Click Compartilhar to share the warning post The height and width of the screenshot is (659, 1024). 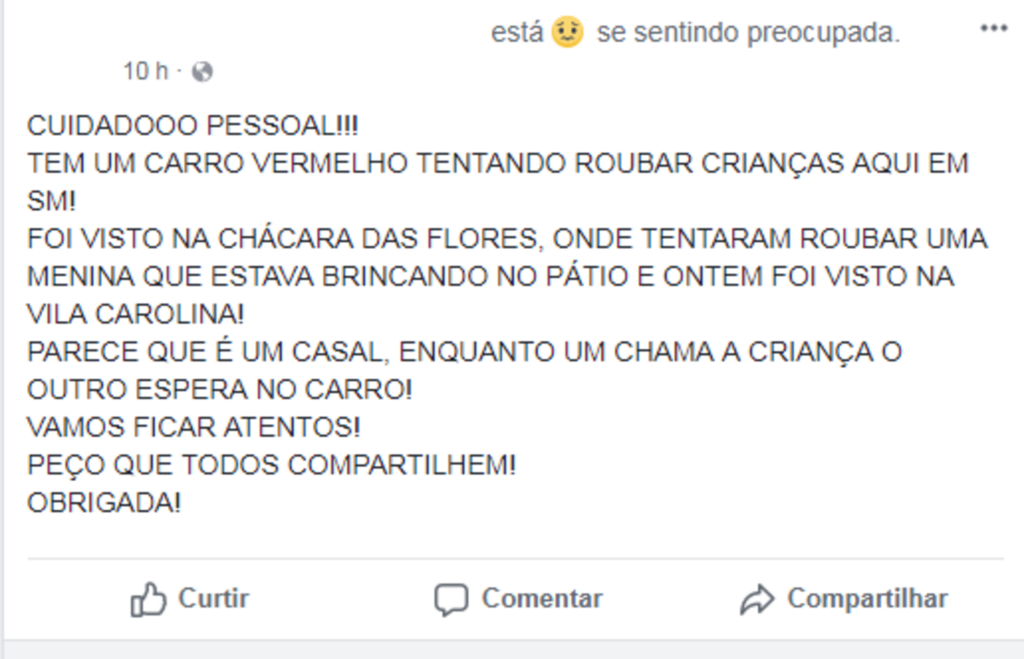pyautogui.click(x=867, y=598)
